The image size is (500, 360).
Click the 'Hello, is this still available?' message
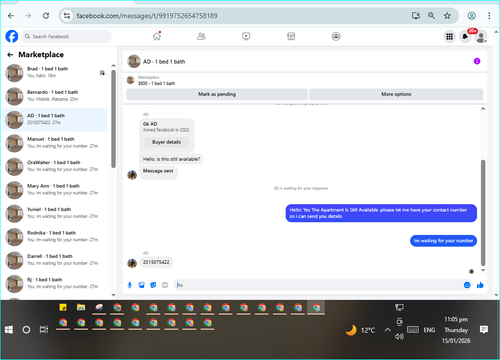pyautogui.click(x=171, y=159)
